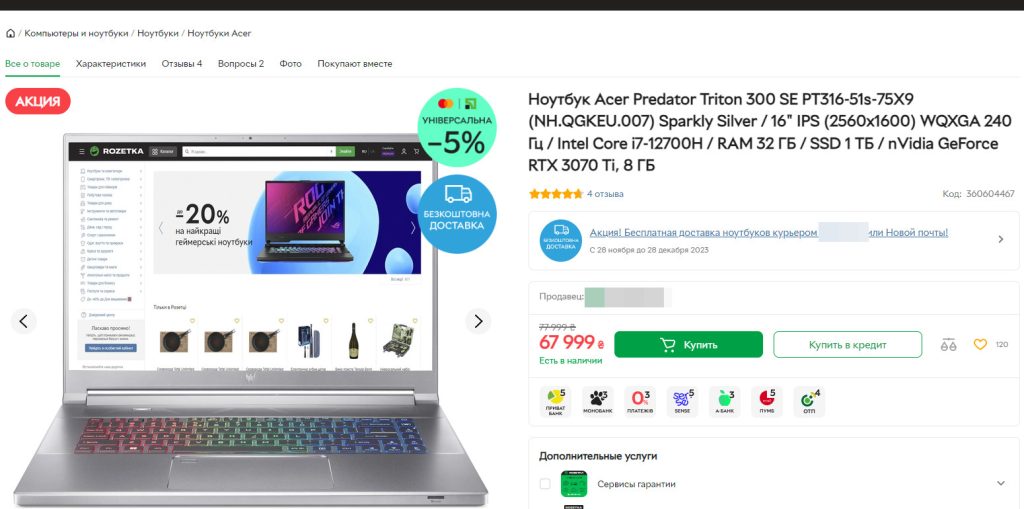Open free delivery promo details arrow
This screenshot has height=509, width=1024.
[x=1000, y=240]
